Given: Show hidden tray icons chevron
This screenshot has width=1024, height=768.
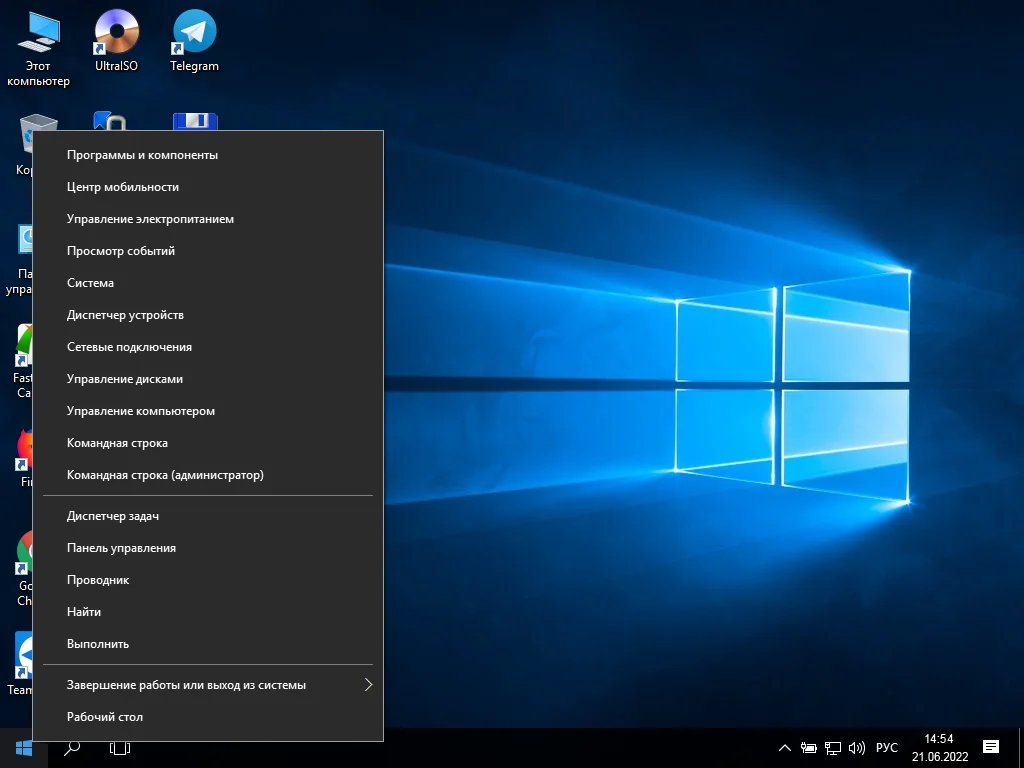Looking at the screenshot, I should pos(785,748).
